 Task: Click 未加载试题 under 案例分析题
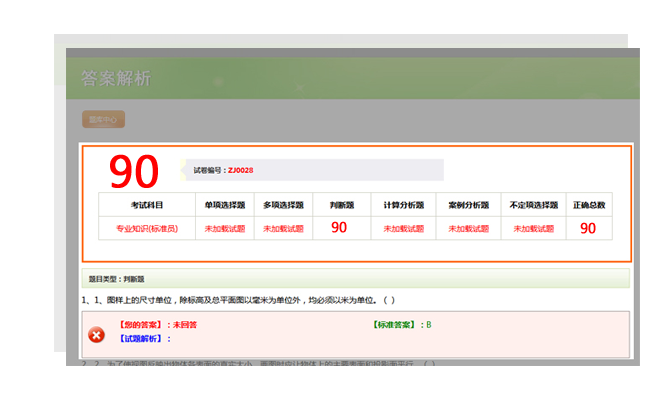(468, 229)
